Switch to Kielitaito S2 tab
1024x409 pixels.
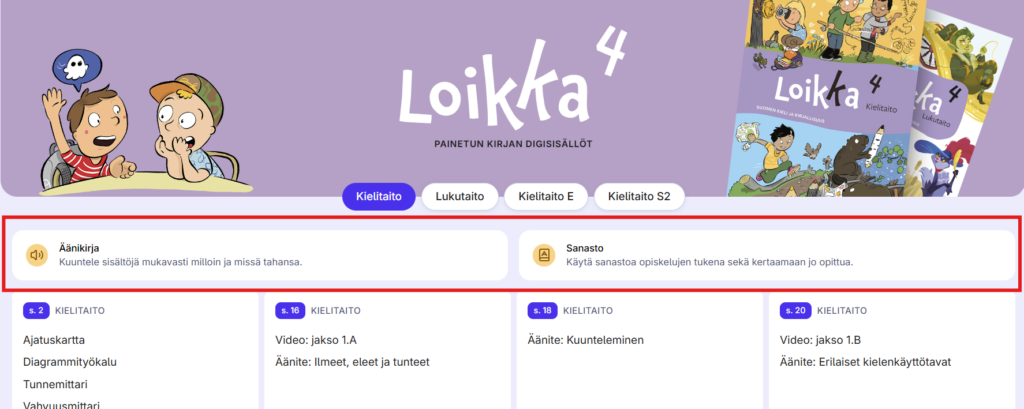pos(639,197)
